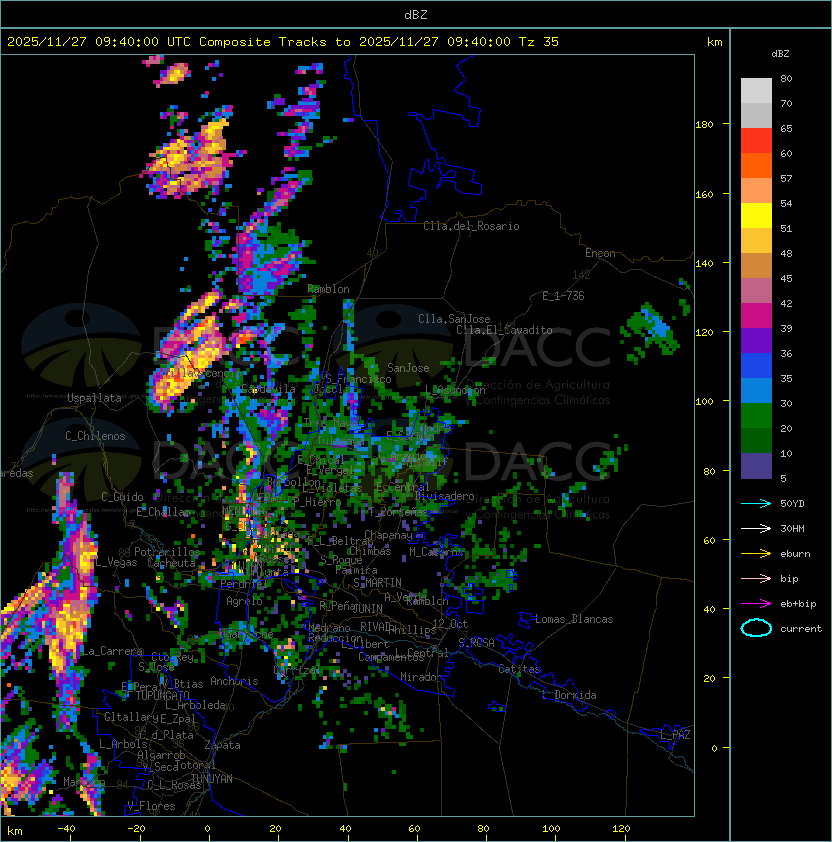Click the 'L_Vegas' map label
832x842 pixels.
click(x=117, y=562)
